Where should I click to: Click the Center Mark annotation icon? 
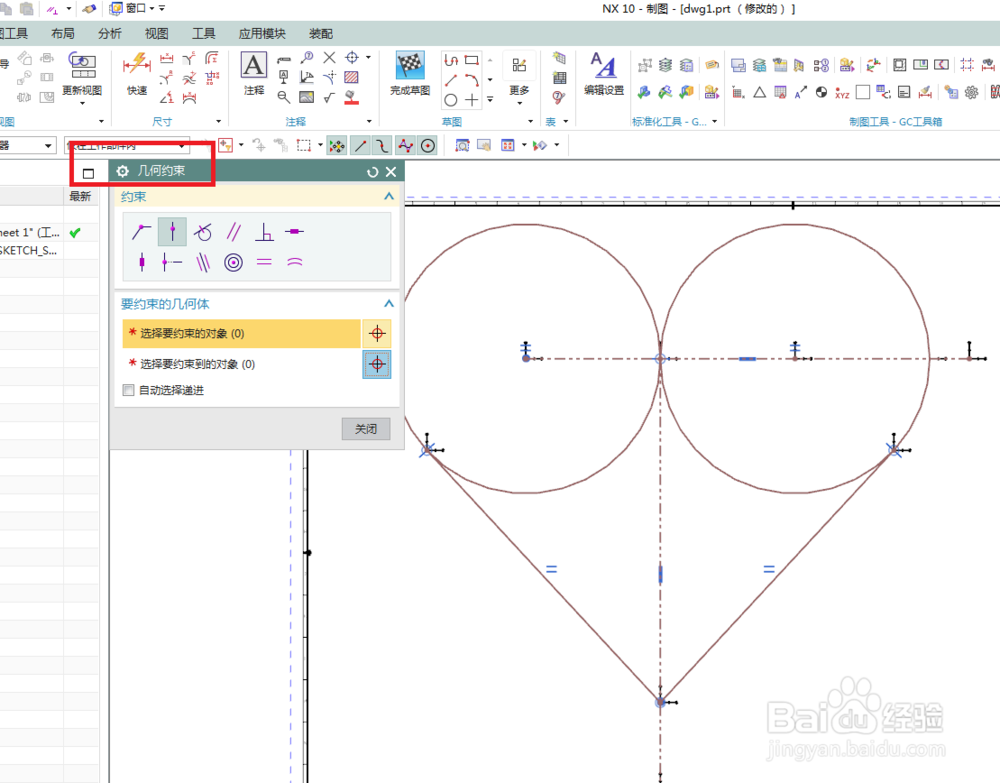352,57
